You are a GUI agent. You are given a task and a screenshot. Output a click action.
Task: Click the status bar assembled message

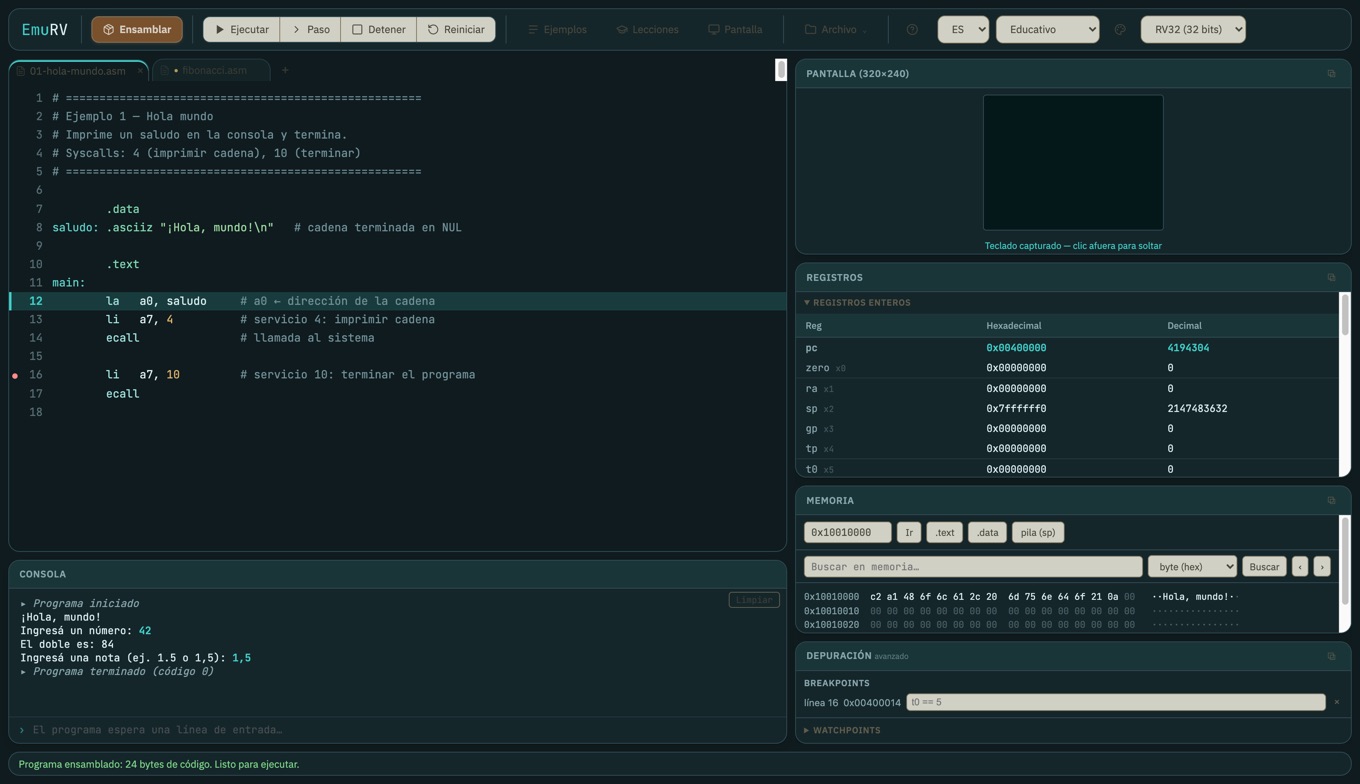[159, 765]
